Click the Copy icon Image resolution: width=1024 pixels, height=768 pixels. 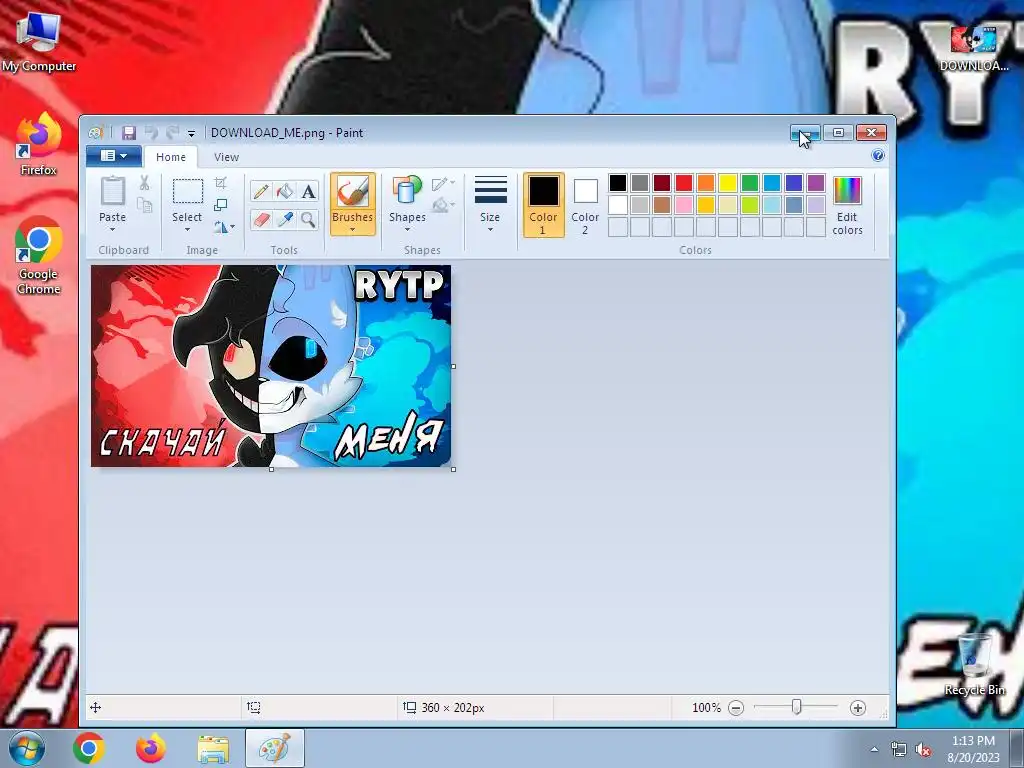[144, 205]
